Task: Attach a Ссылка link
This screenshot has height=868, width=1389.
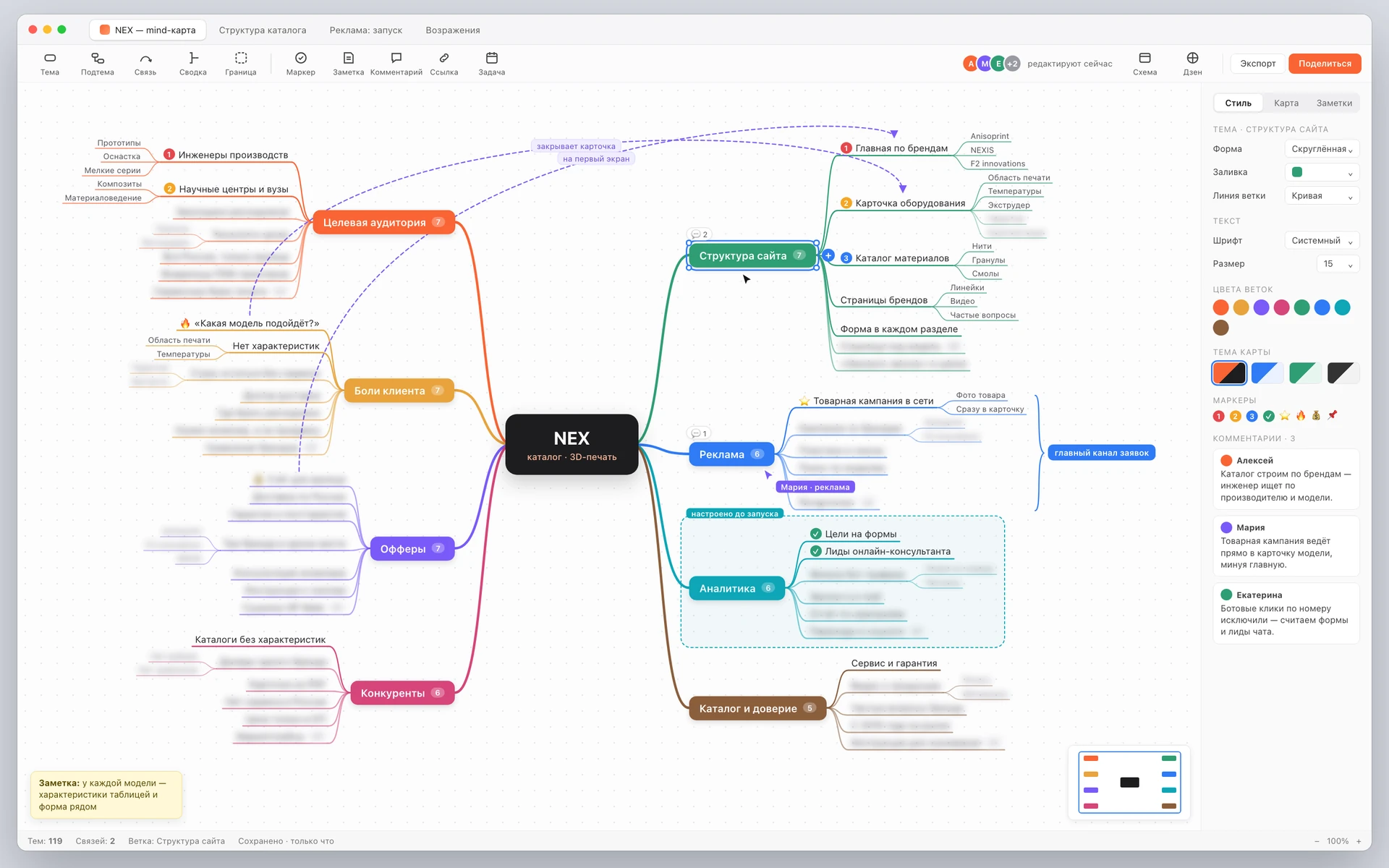Action: [x=444, y=64]
